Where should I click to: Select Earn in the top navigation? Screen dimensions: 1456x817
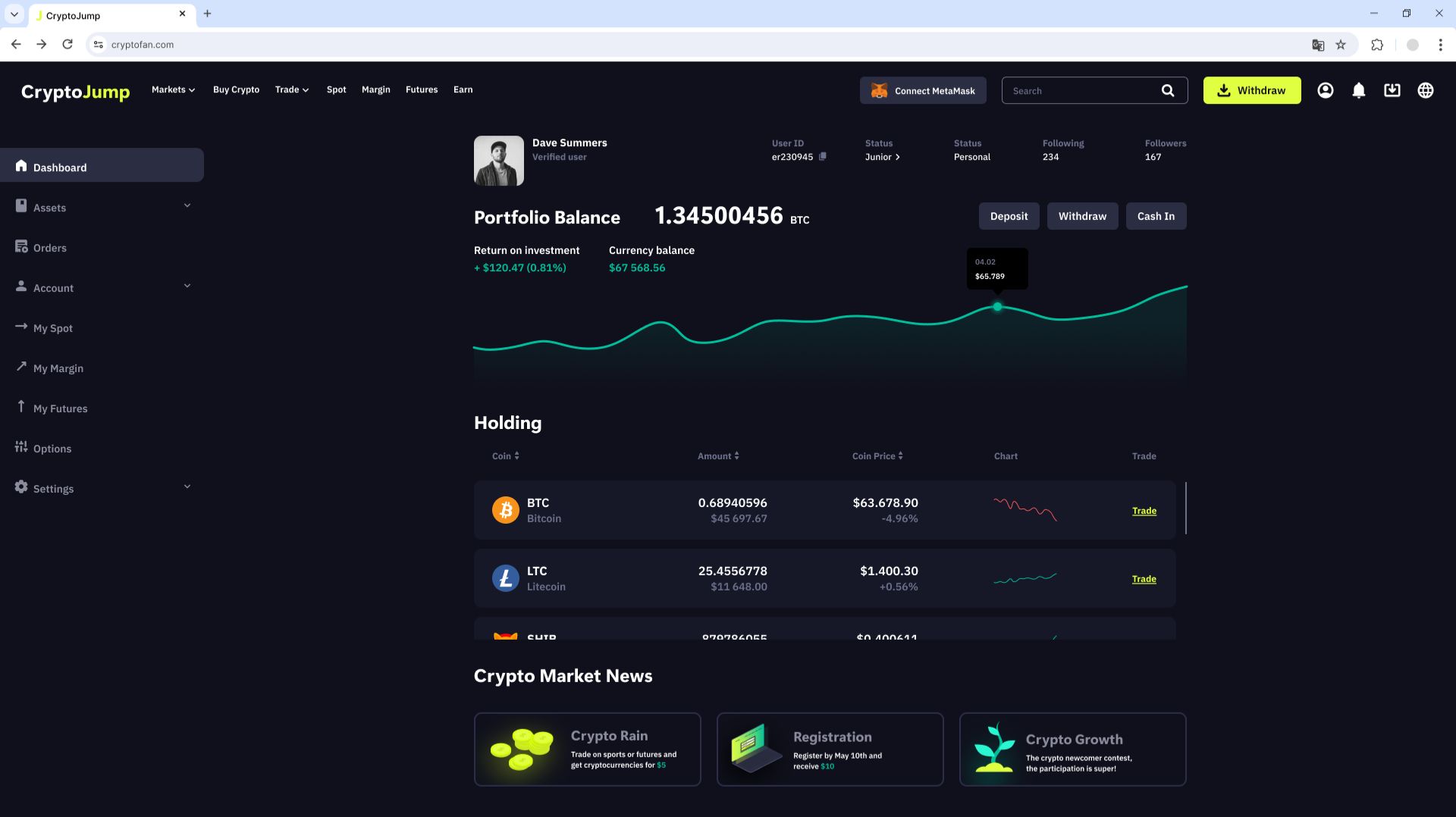coord(463,89)
